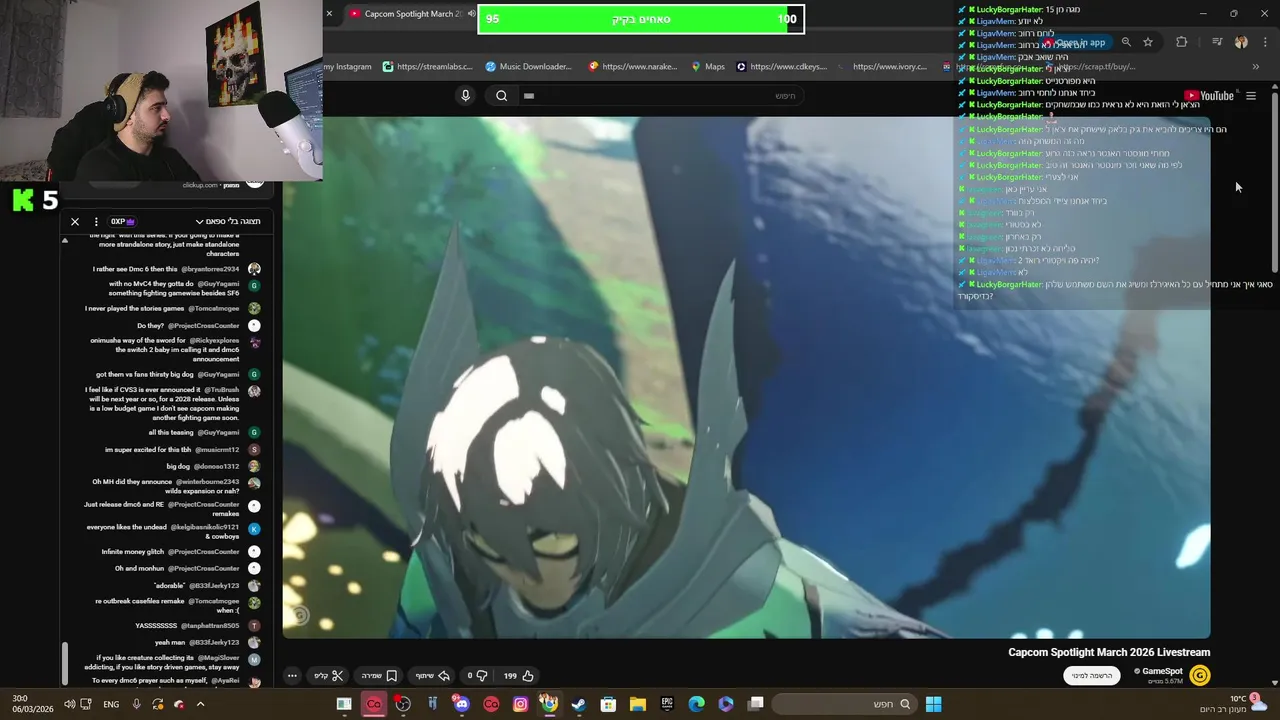
Task: Open the Music Downloader bookmark
Action: [528, 67]
